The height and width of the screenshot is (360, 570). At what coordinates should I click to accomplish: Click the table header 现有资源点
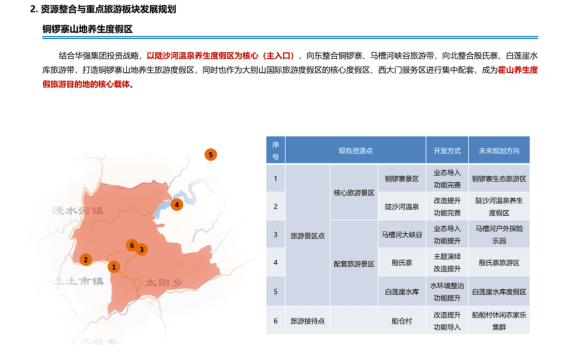[x=356, y=150]
